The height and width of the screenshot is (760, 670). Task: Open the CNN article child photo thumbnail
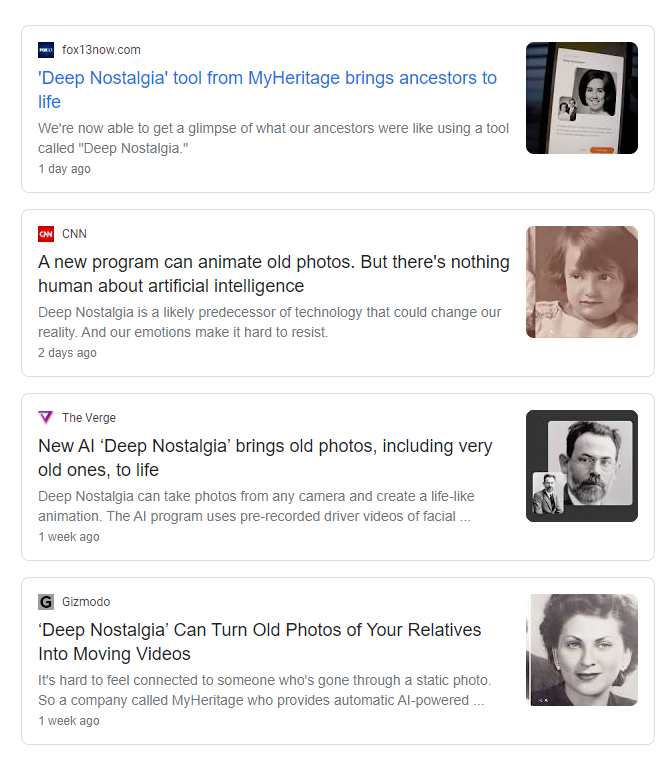582,282
